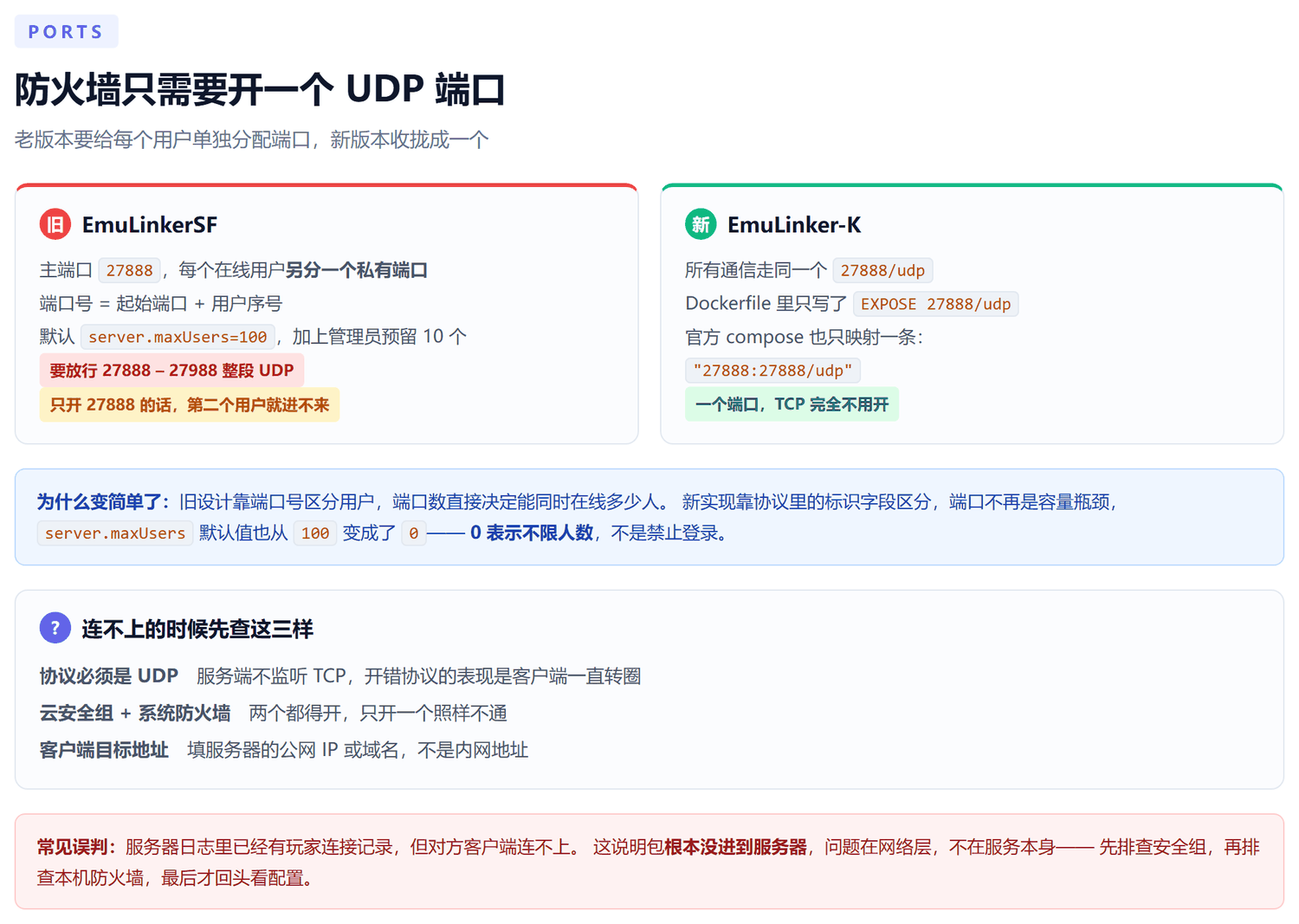Click the 27888/udp code chip after 所有通信走同一个
This screenshot has width=1299, height=924.
(882, 270)
